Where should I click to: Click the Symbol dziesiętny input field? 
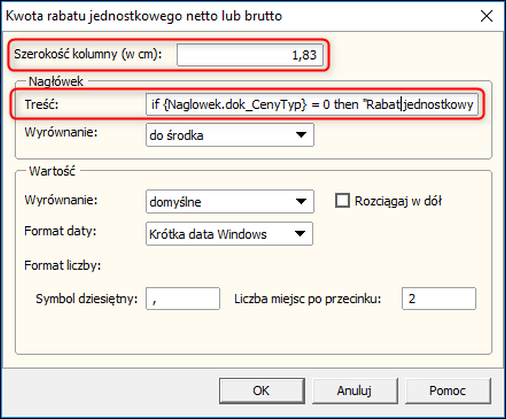183,299
